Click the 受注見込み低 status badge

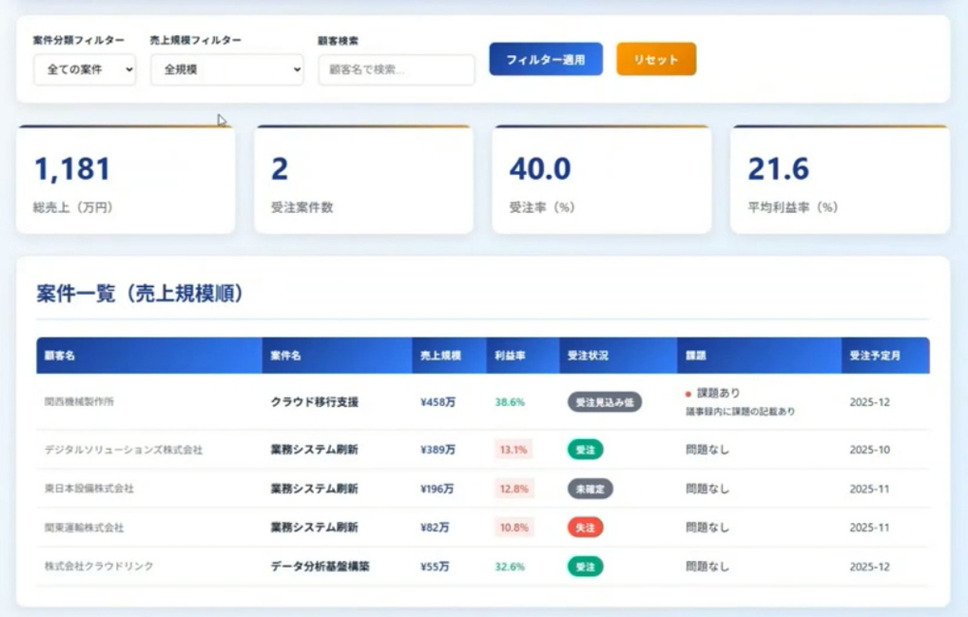coord(604,402)
